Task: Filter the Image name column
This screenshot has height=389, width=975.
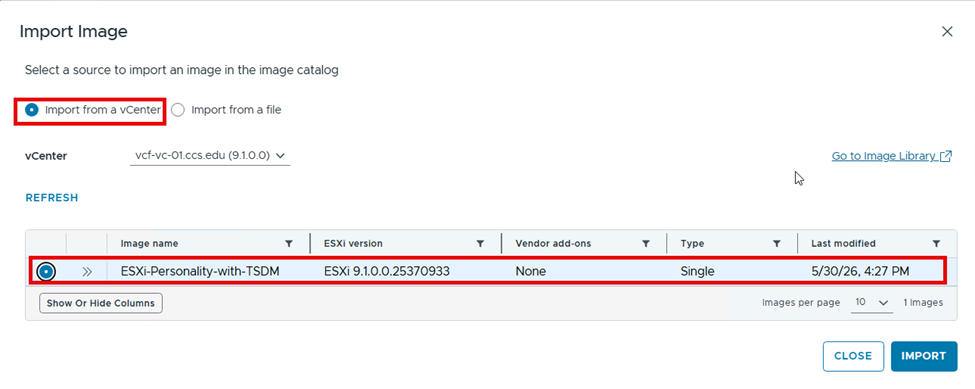Action: pyautogui.click(x=289, y=244)
